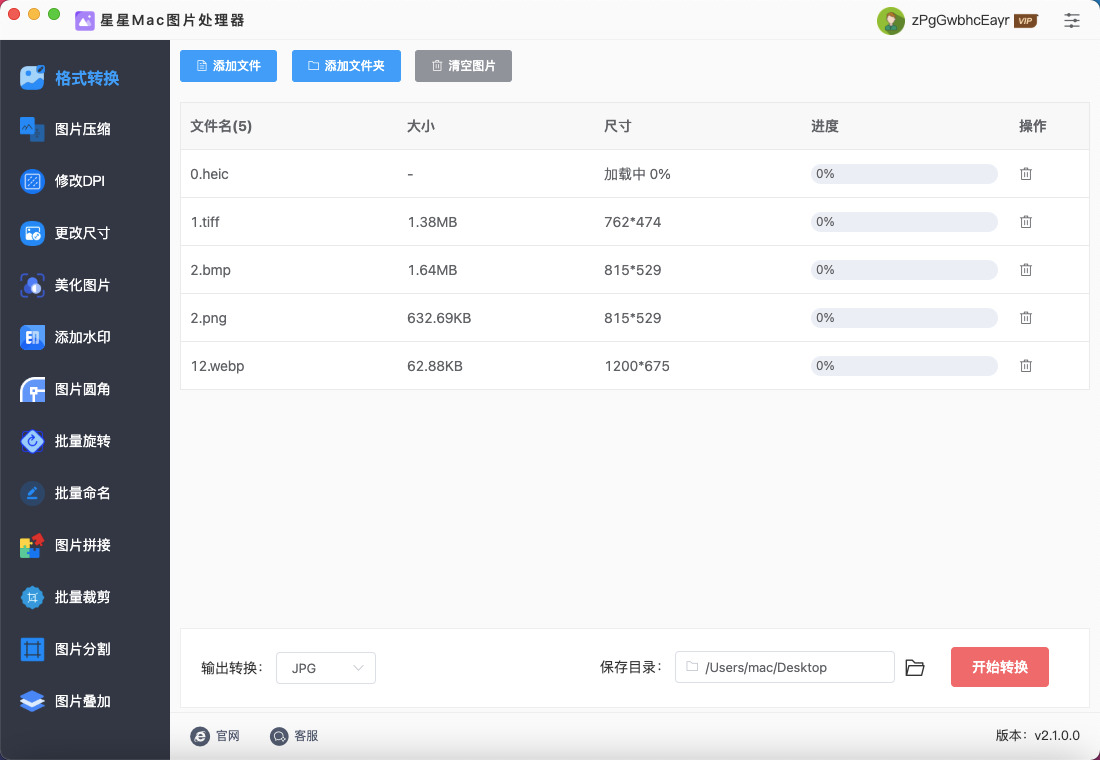
Task: Delete the 0.heic file with trash icon
Action: click(x=1025, y=174)
